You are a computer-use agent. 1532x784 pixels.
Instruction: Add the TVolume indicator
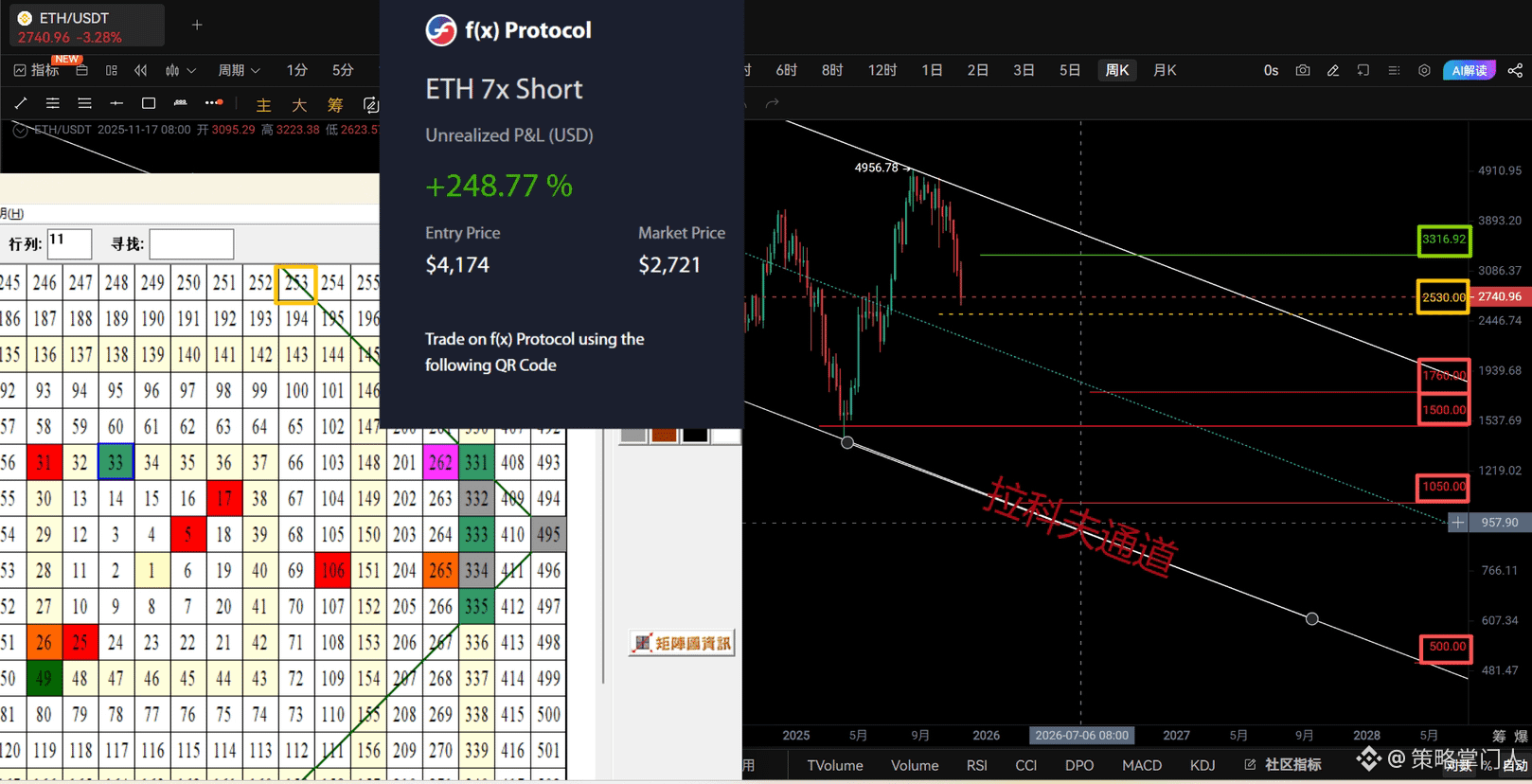coord(835,765)
